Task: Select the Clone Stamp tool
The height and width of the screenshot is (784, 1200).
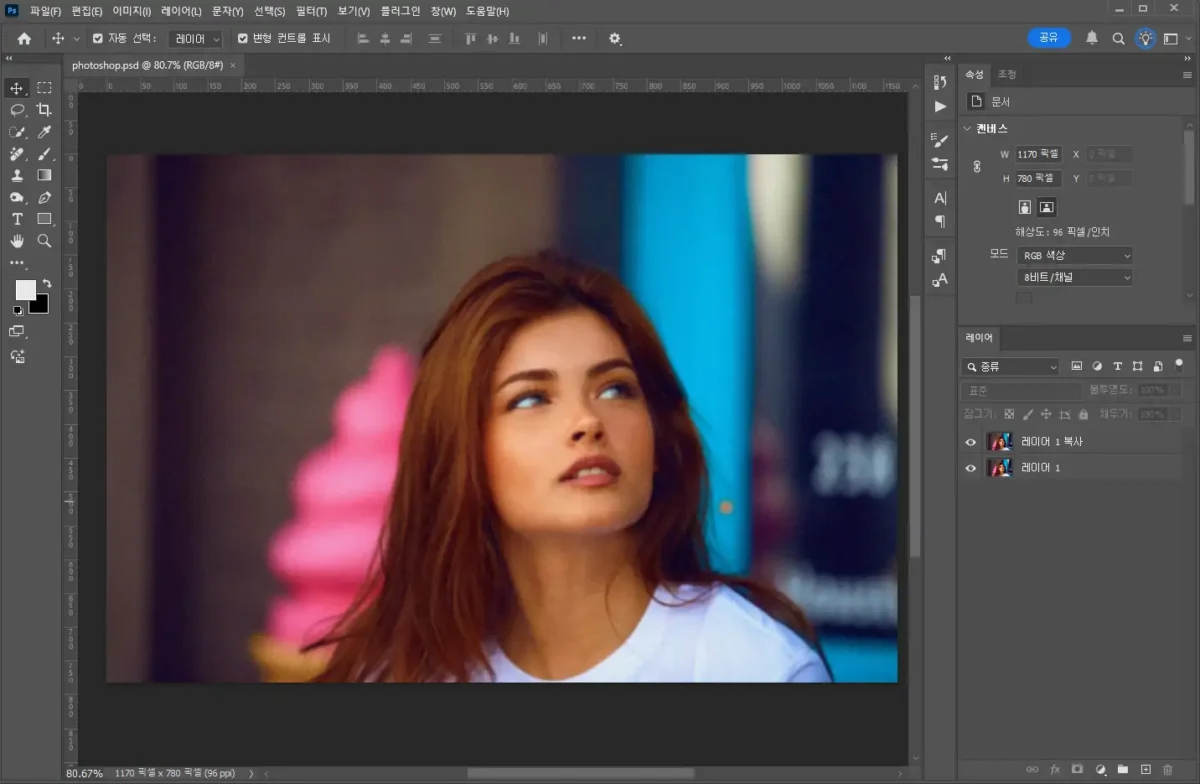Action: pos(18,177)
